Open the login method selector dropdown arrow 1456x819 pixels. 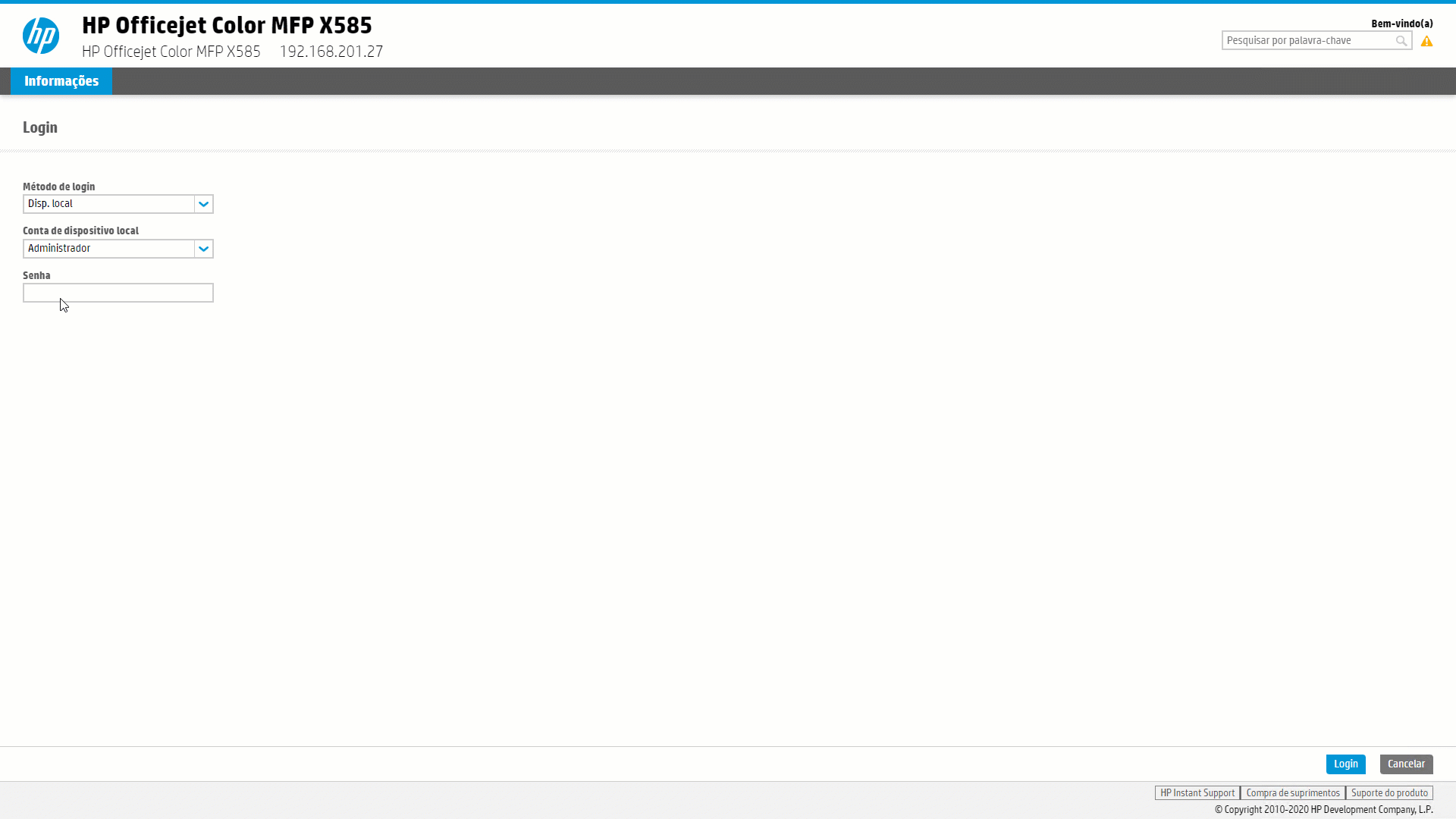click(204, 204)
